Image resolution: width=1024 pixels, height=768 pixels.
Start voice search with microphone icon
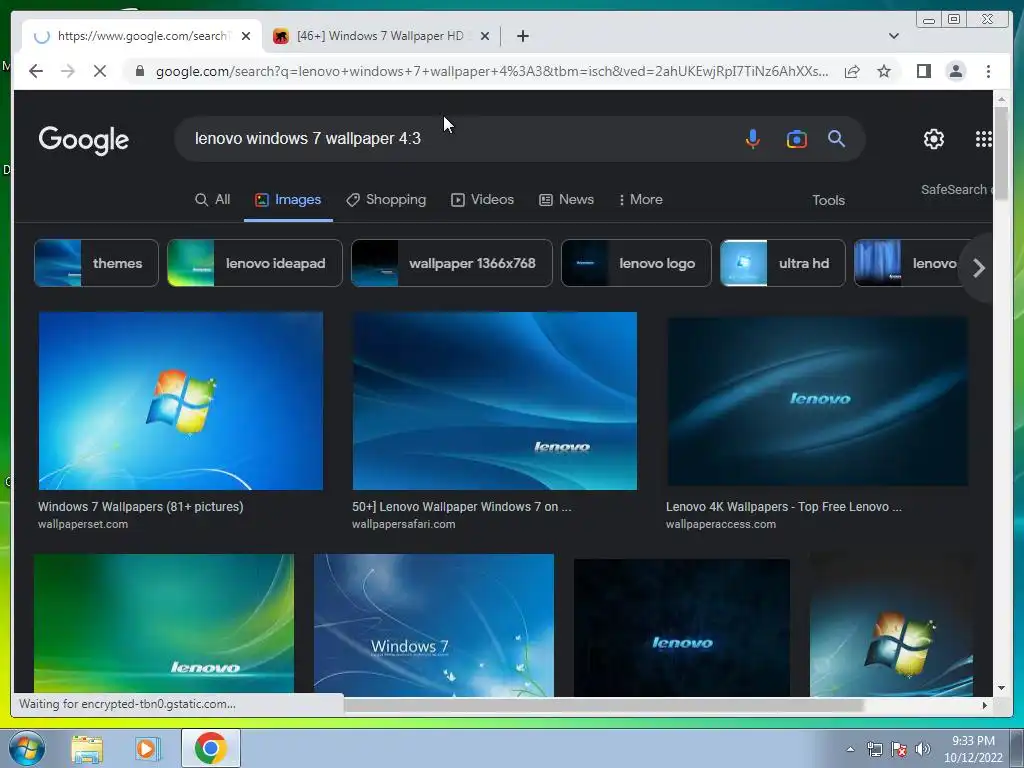tap(752, 138)
